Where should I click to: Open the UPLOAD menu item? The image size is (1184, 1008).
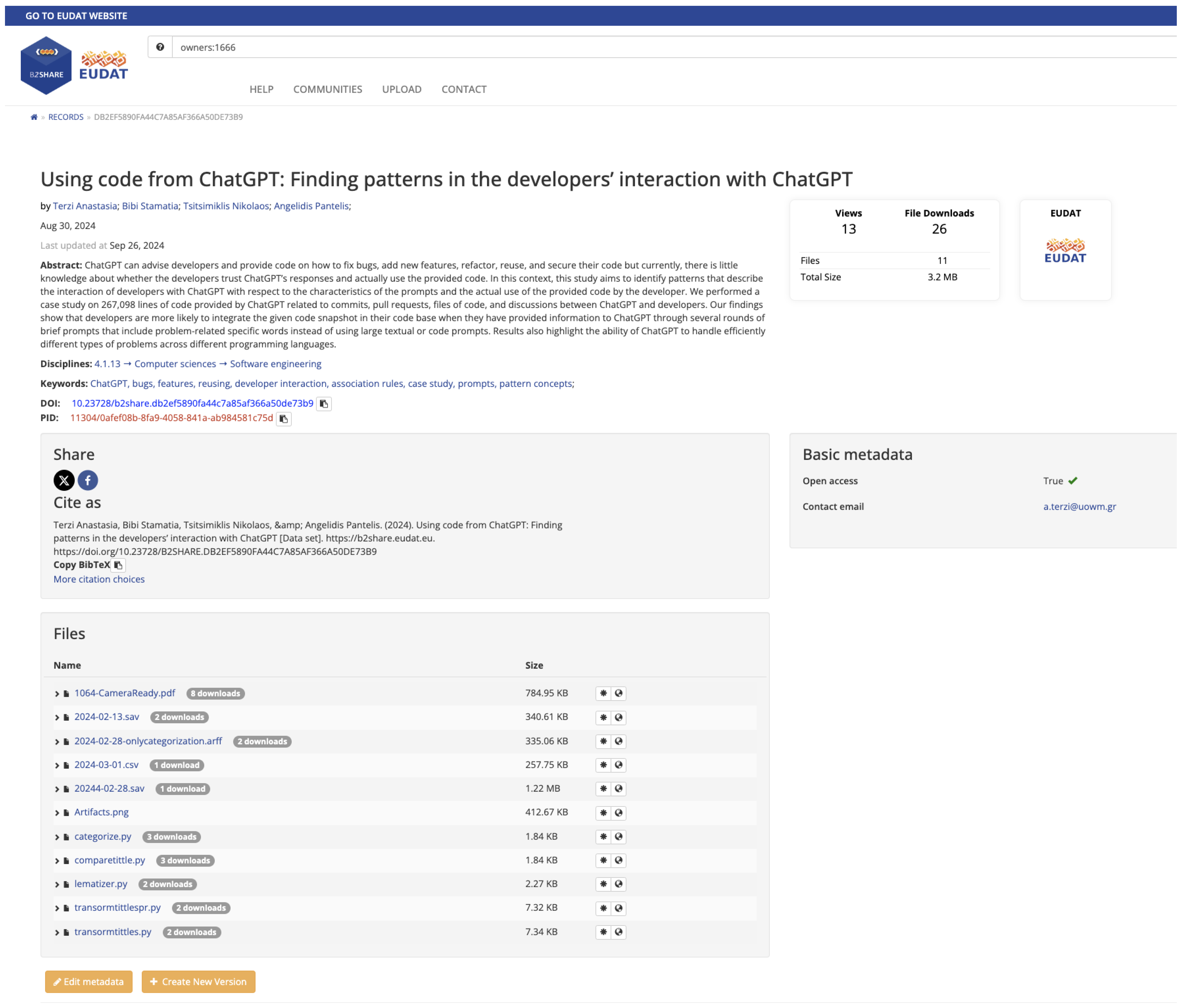coord(401,89)
